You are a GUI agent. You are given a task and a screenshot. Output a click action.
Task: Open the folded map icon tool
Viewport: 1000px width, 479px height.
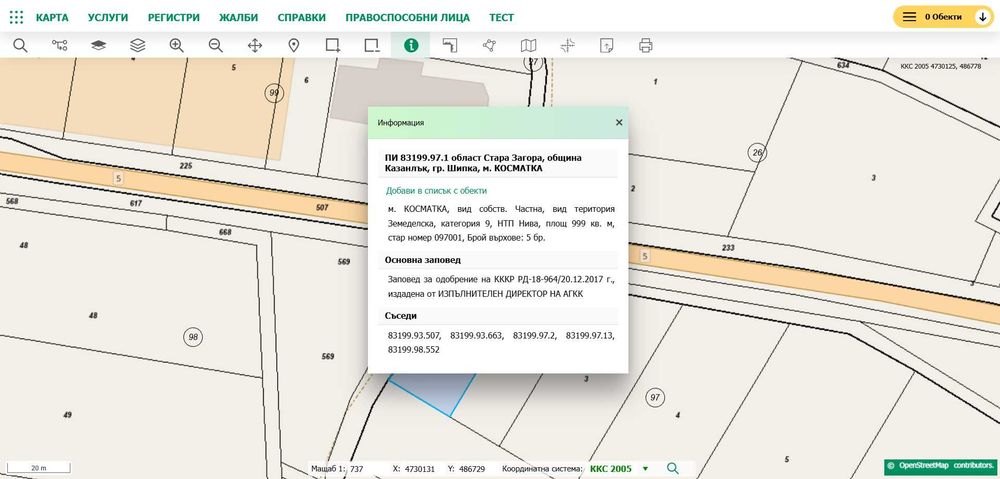528,45
